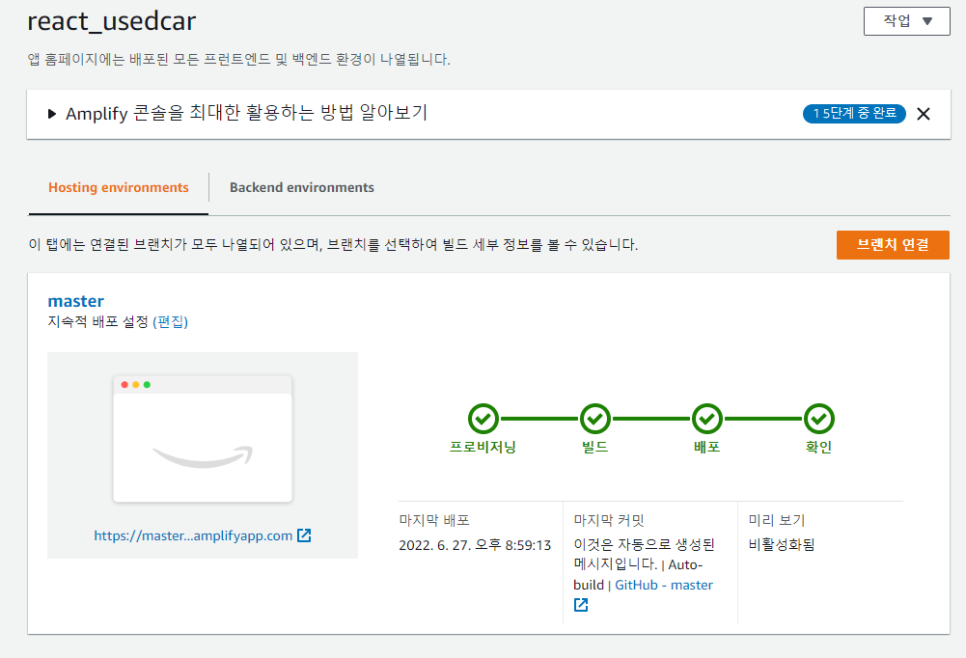Image resolution: width=966 pixels, height=658 pixels.
Task: Click the 프로비저닝 step check icon
Action: pos(483,419)
